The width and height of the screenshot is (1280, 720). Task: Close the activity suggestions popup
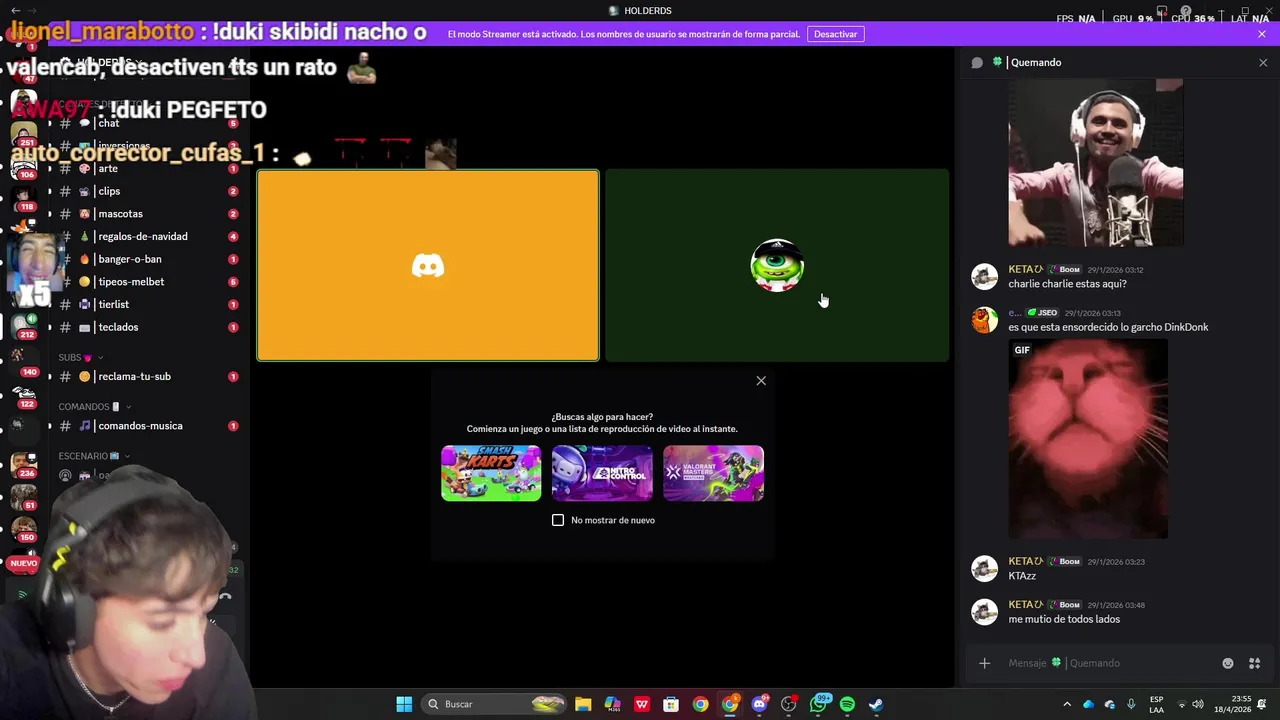coord(761,380)
